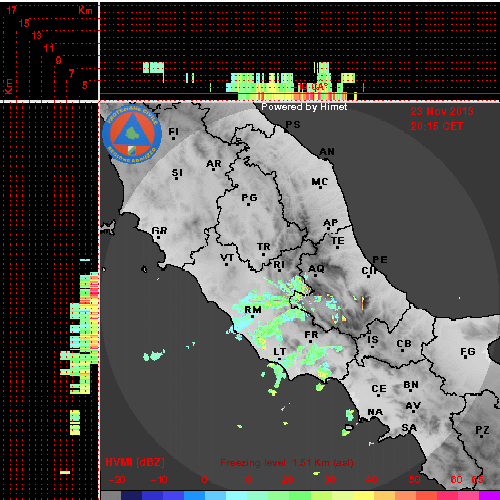Image resolution: width=500 pixels, height=500 pixels.
Task: Pick the magenta 65 dBZ color swatch
Action: (489, 495)
